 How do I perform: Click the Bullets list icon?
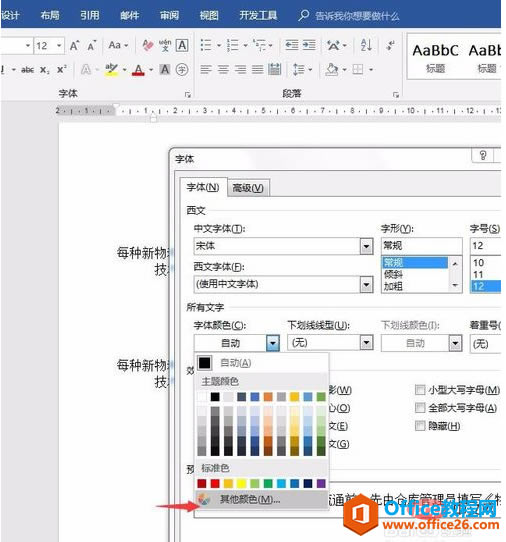tap(206, 45)
